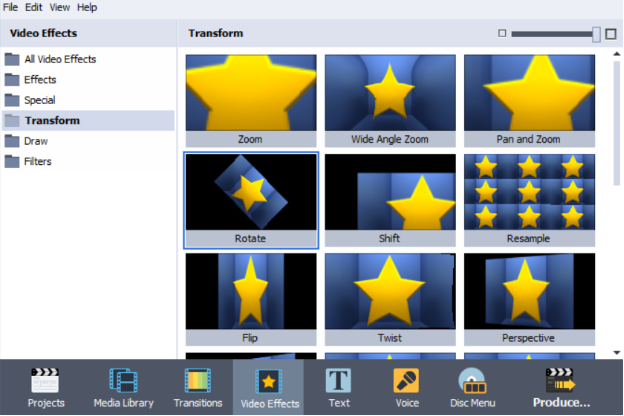Click the vertical scrollbar thumb
This screenshot has height=416, width=624.
617,123
